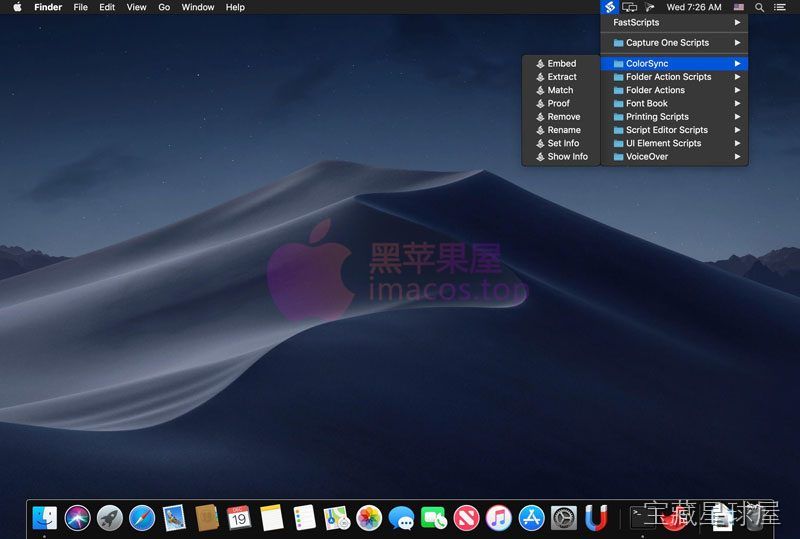Select the highlighted ColorSync folder item
The height and width of the screenshot is (539, 800).
674,63
